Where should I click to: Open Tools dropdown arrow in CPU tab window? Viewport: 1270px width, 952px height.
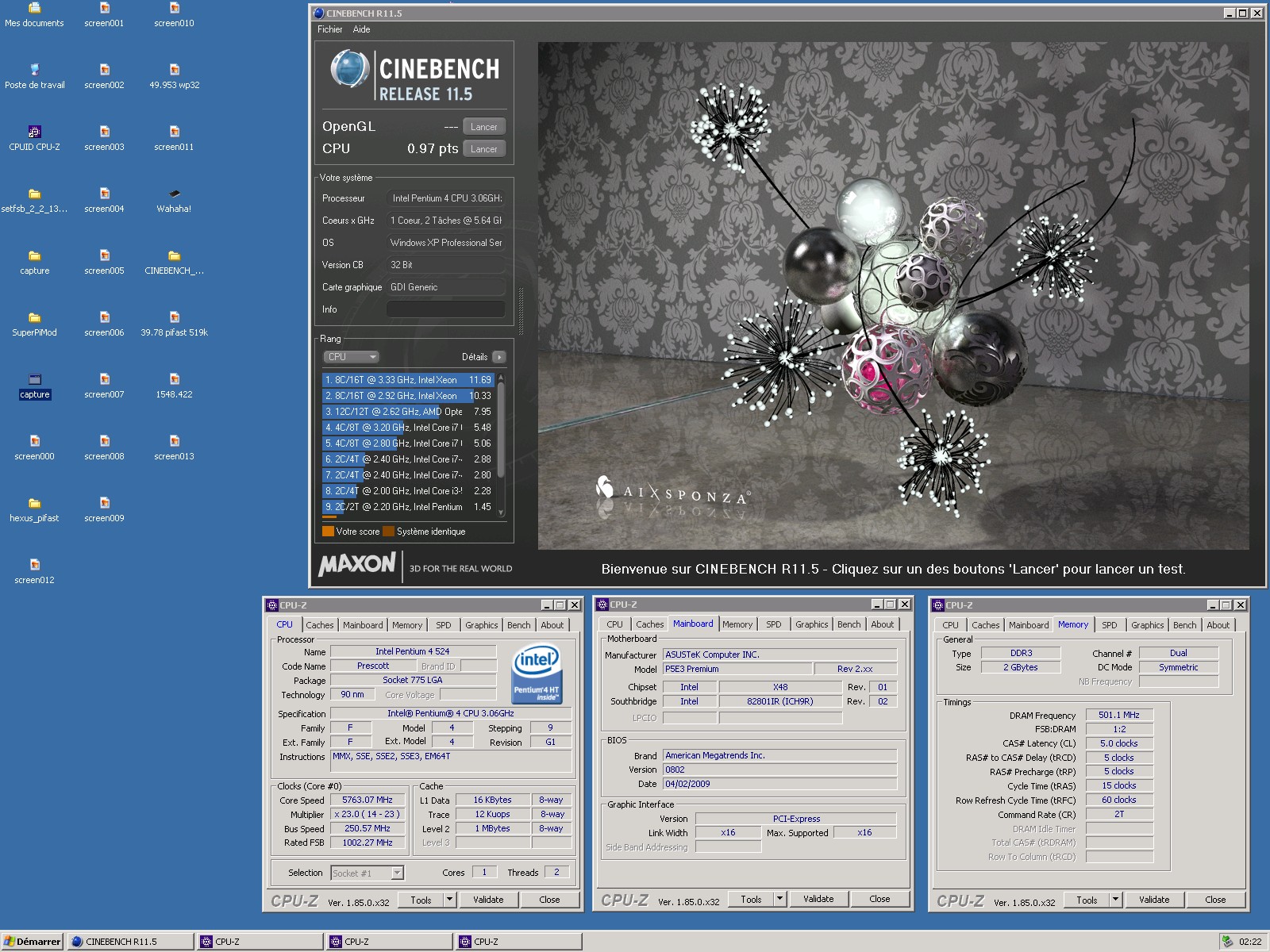449,900
